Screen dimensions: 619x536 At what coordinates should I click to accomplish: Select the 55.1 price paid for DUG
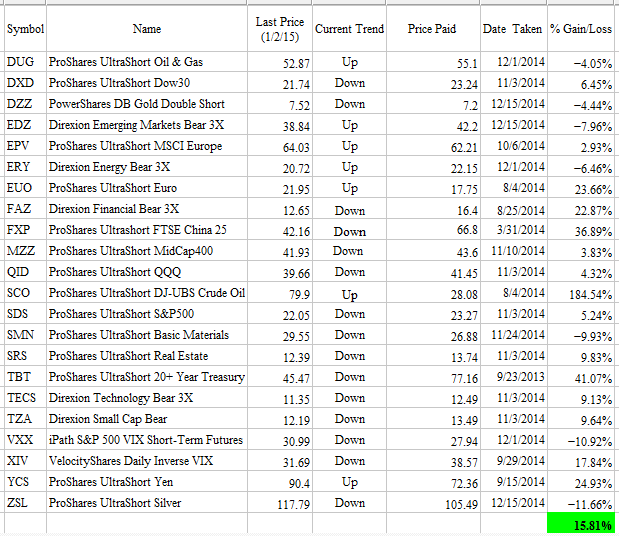click(433, 62)
